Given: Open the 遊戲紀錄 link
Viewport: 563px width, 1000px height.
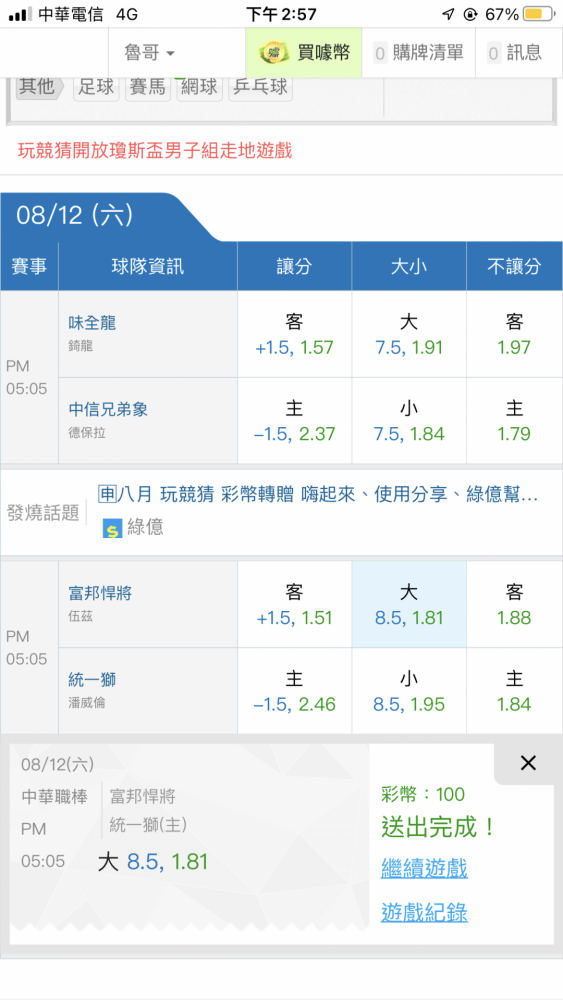Looking at the screenshot, I should click(x=424, y=913).
